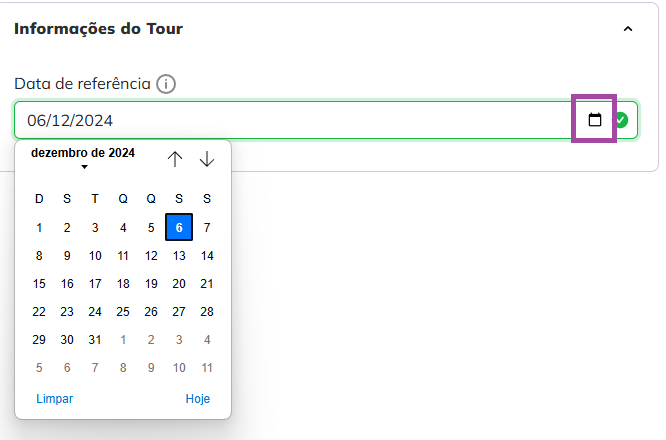Clear the date with Limpar

click(x=54, y=398)
